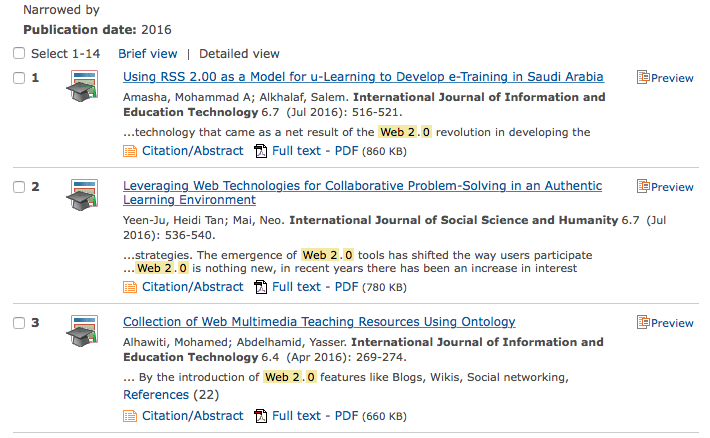Open 'Collection of Web Multimedia Teaching Resources' title
This screenshot has width=710, height=438.
[319, 322]
